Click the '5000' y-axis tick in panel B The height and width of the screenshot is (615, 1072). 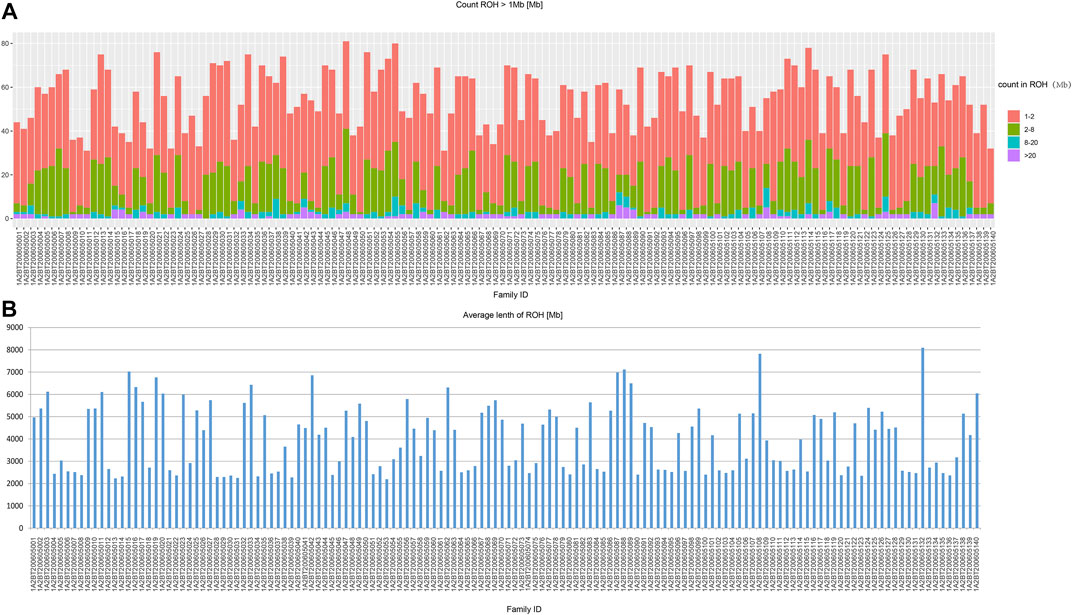pyautogui.click(x=16, y=417)
